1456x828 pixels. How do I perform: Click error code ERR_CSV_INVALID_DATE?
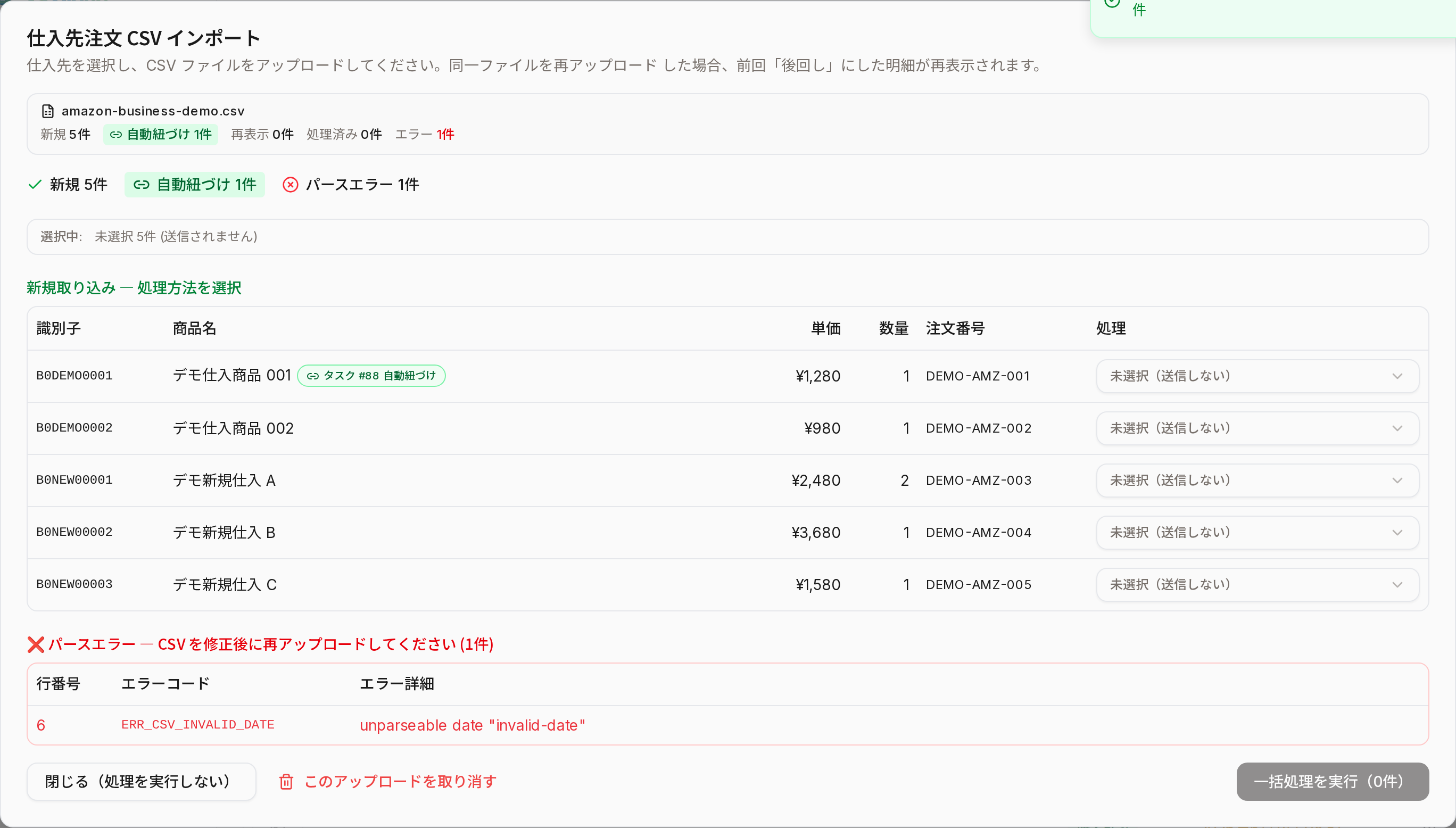tap(198, 725)
